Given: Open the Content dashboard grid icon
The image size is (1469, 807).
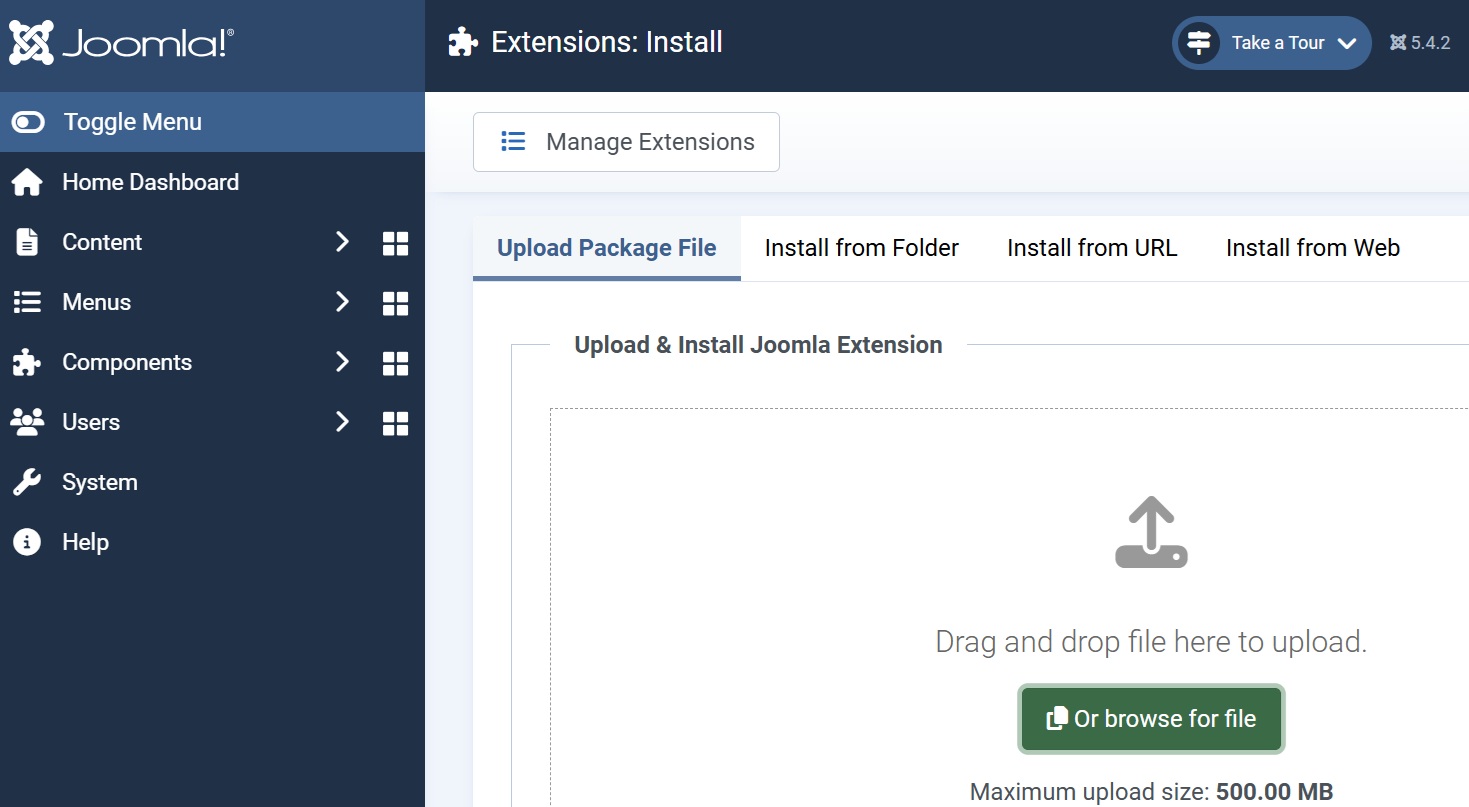Looking at the screenshot, I should click(396, 243).
